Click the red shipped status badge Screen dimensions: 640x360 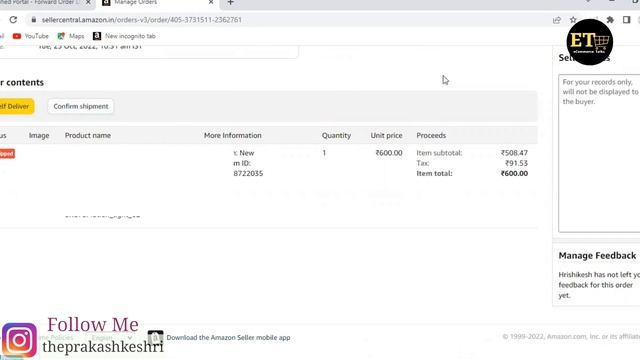[x=7, y=153]
